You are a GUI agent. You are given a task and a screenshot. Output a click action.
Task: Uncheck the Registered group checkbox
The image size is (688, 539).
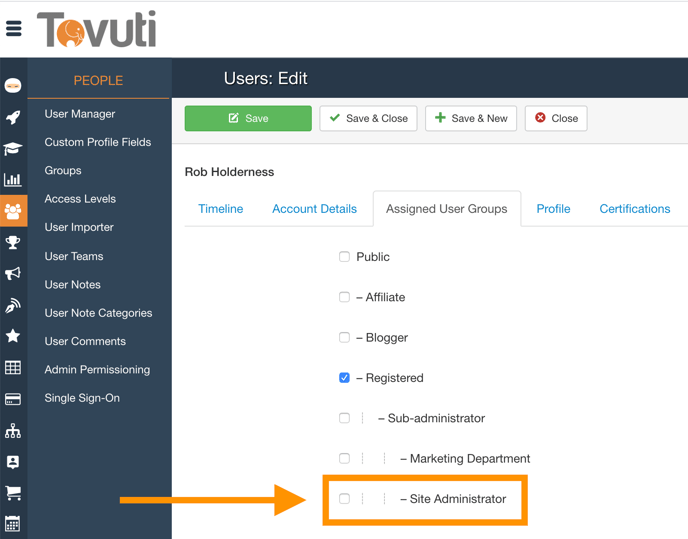[344, 378]
